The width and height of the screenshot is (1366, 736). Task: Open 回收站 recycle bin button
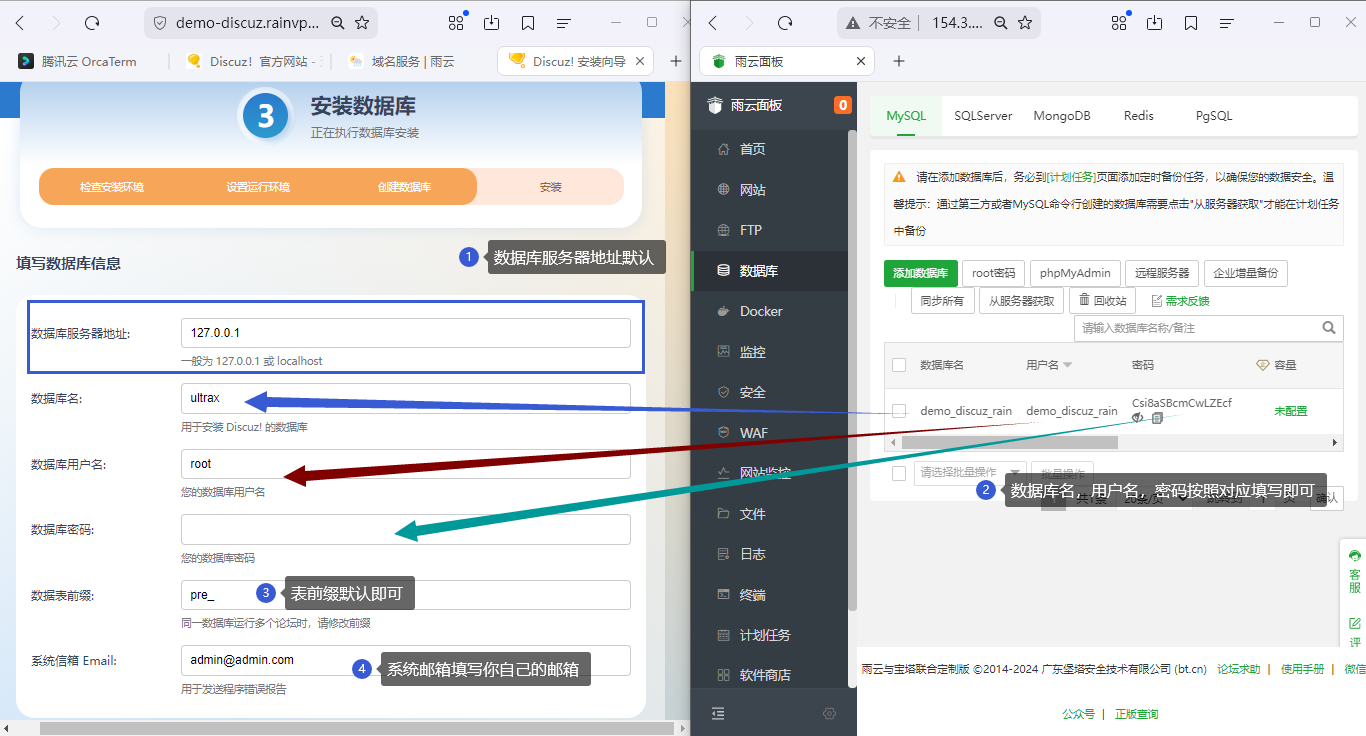coord(1103,300)
